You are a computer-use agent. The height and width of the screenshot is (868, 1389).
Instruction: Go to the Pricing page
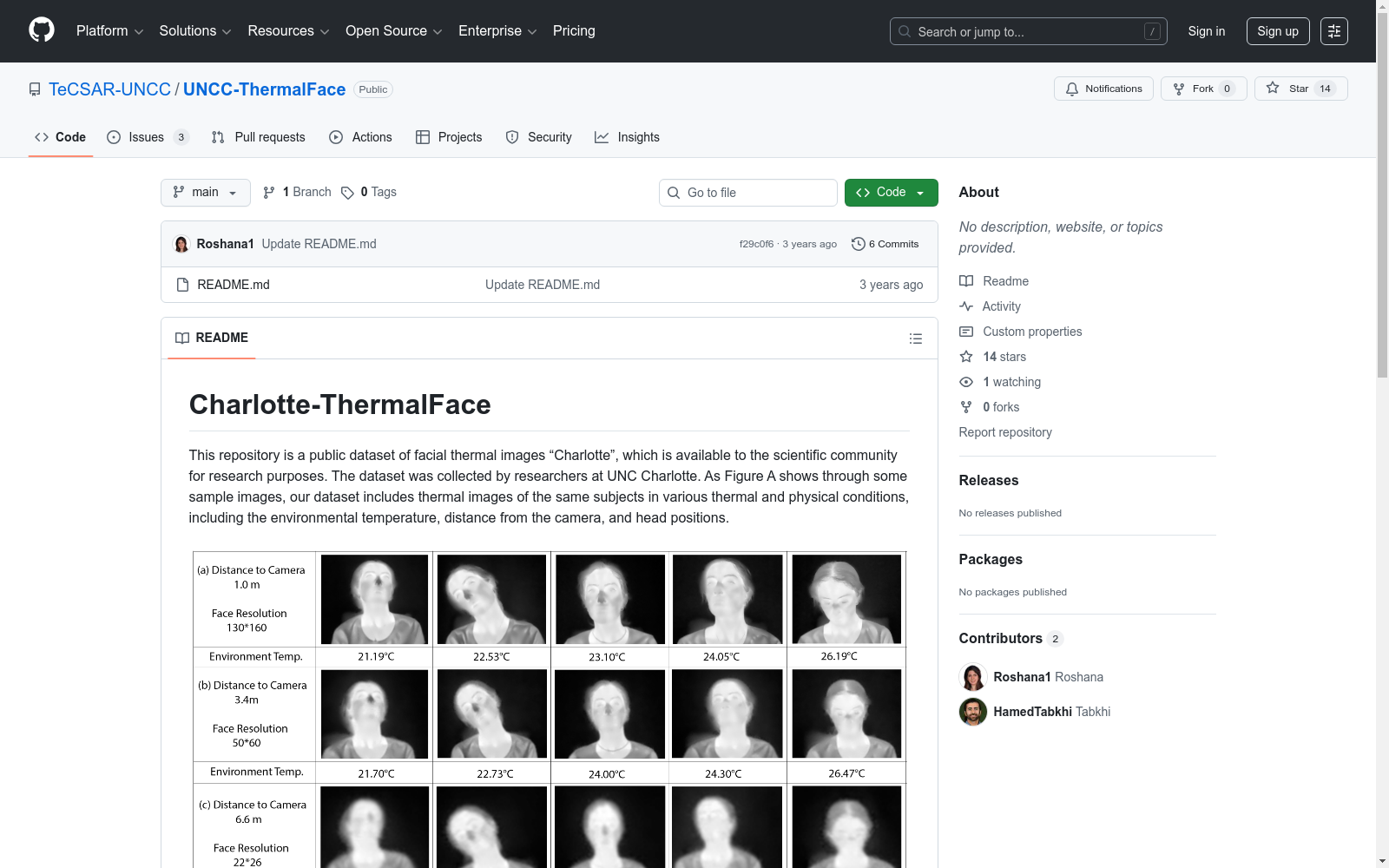(574, 31)
